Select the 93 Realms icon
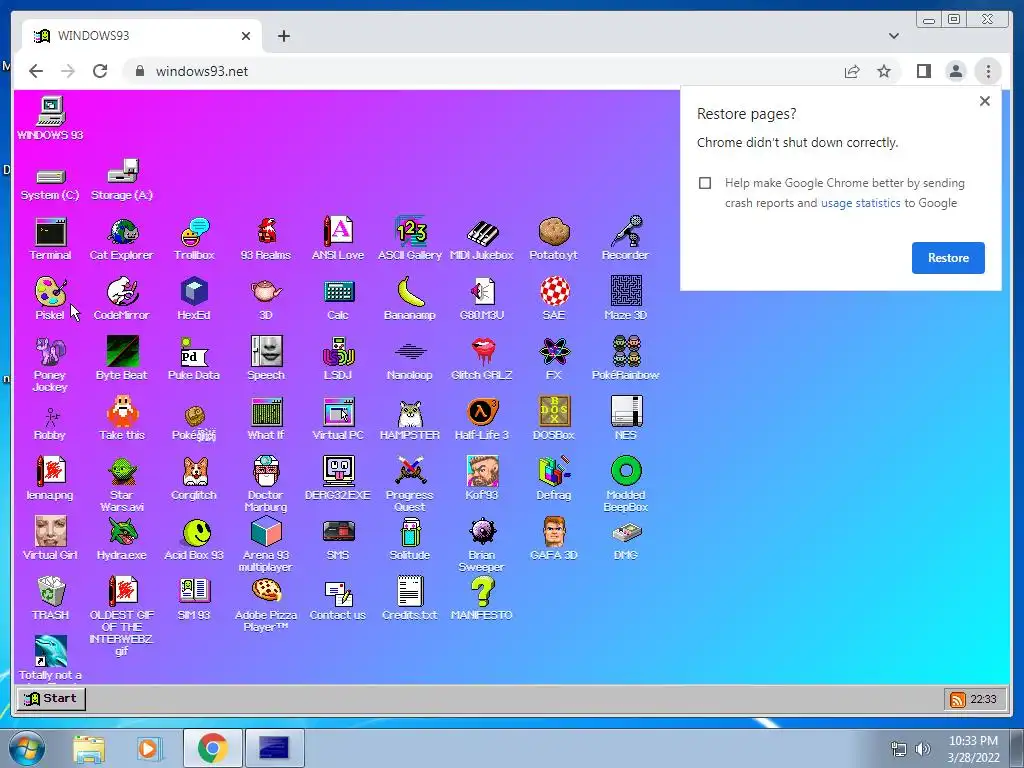The width and height of the screenshot is (1024, 768). (266, 239)
